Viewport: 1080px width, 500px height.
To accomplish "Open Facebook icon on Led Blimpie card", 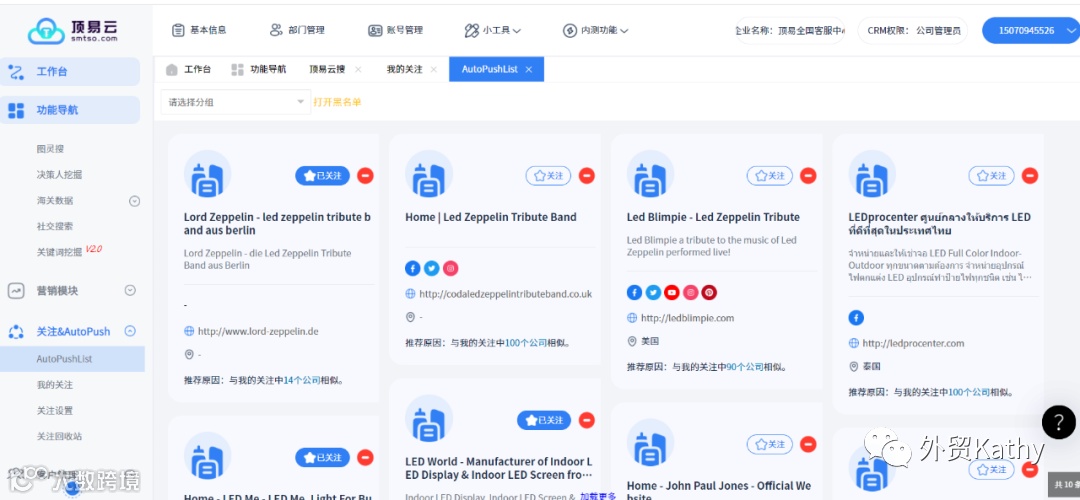I will tap(634, 292).
